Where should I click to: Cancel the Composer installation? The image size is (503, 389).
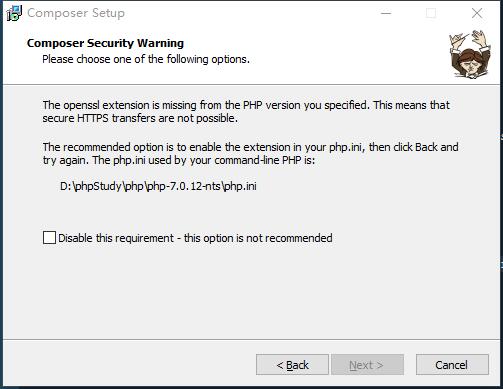452,365
